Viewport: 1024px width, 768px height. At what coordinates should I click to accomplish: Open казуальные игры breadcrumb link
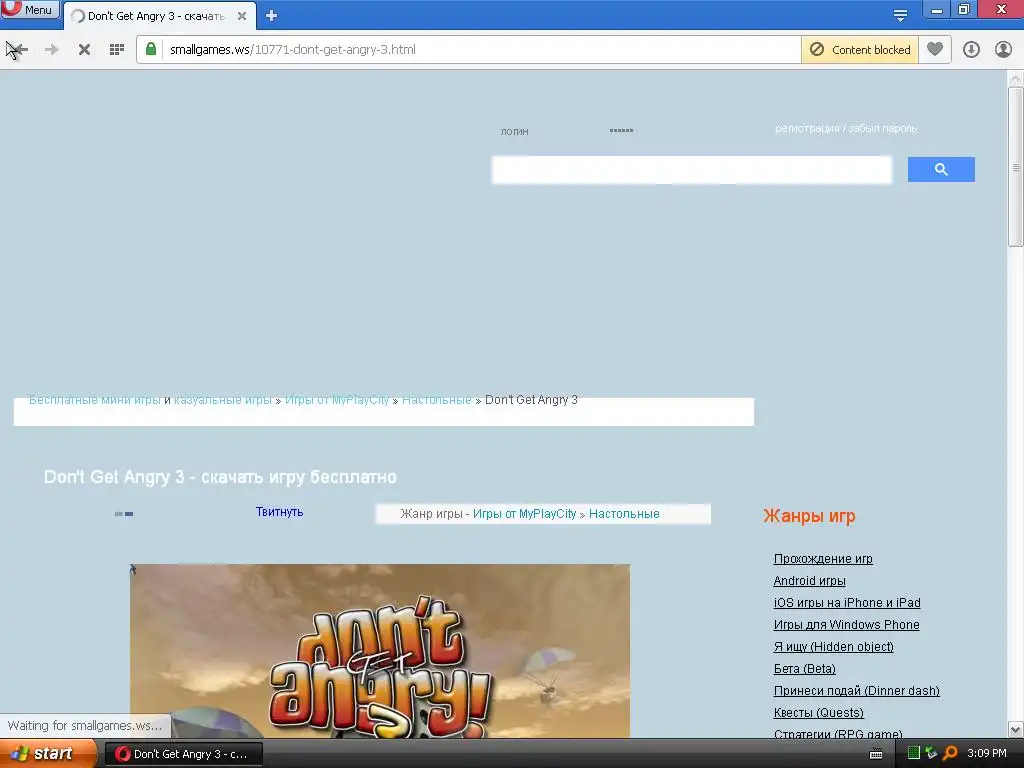pos(223,400)
